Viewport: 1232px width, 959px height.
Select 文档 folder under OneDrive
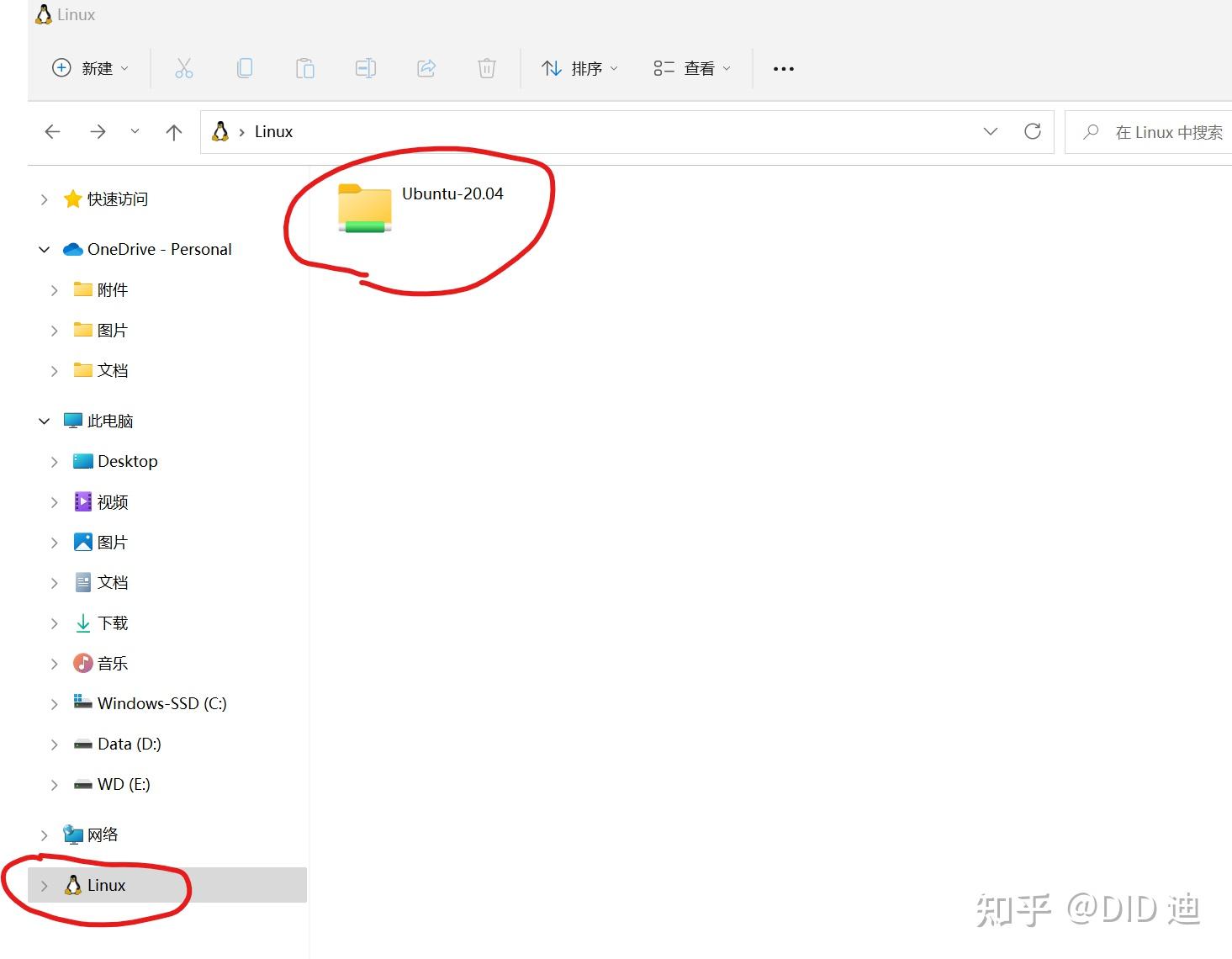click(113, 371)
